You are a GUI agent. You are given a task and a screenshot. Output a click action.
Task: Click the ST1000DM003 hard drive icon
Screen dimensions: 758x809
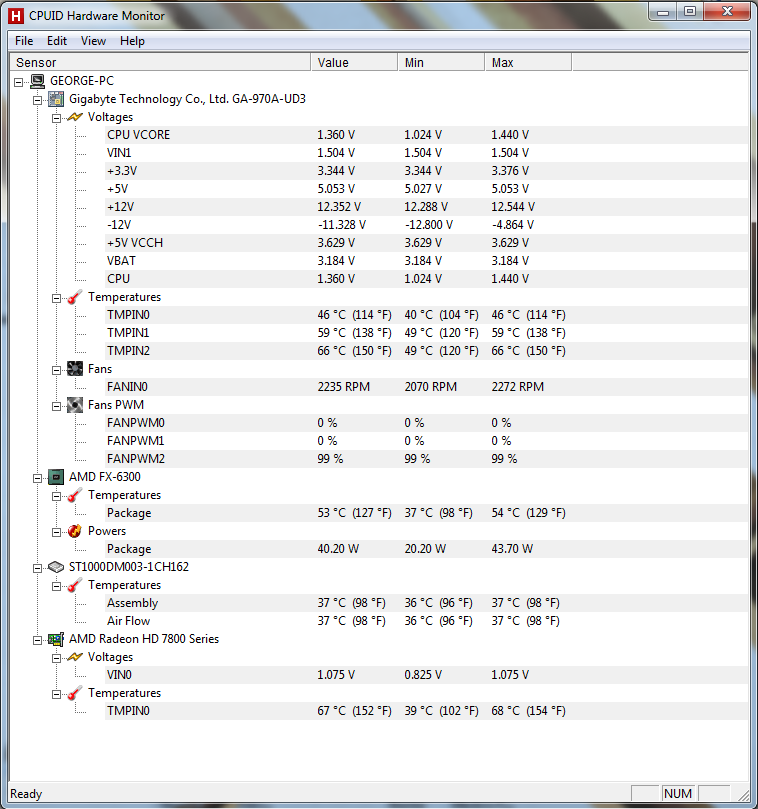(x=56, y=567)
